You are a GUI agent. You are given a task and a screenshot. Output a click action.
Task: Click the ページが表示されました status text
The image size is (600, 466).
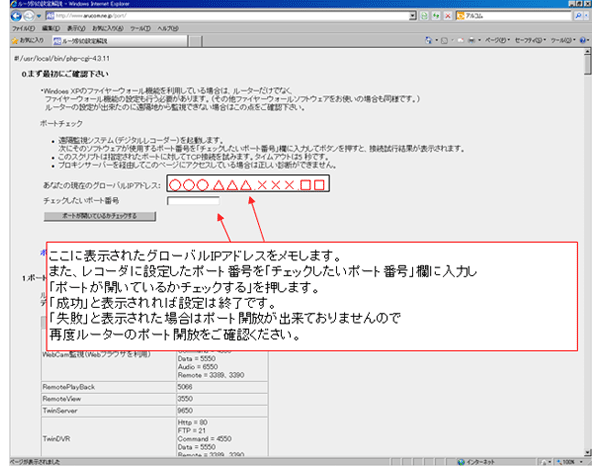(x=35, y=462)
